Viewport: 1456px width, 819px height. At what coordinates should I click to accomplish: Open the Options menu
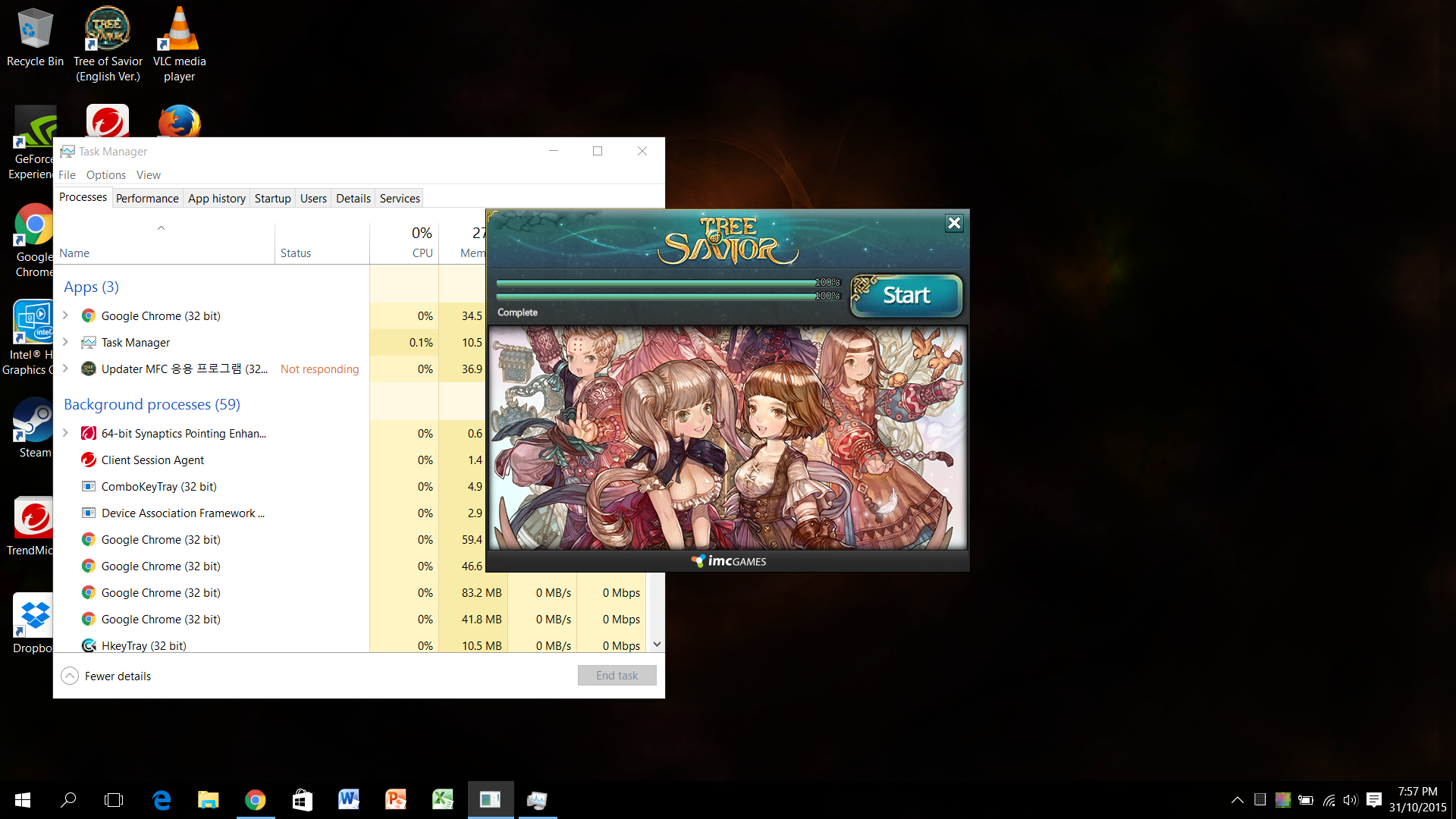(x=105, y=175)
